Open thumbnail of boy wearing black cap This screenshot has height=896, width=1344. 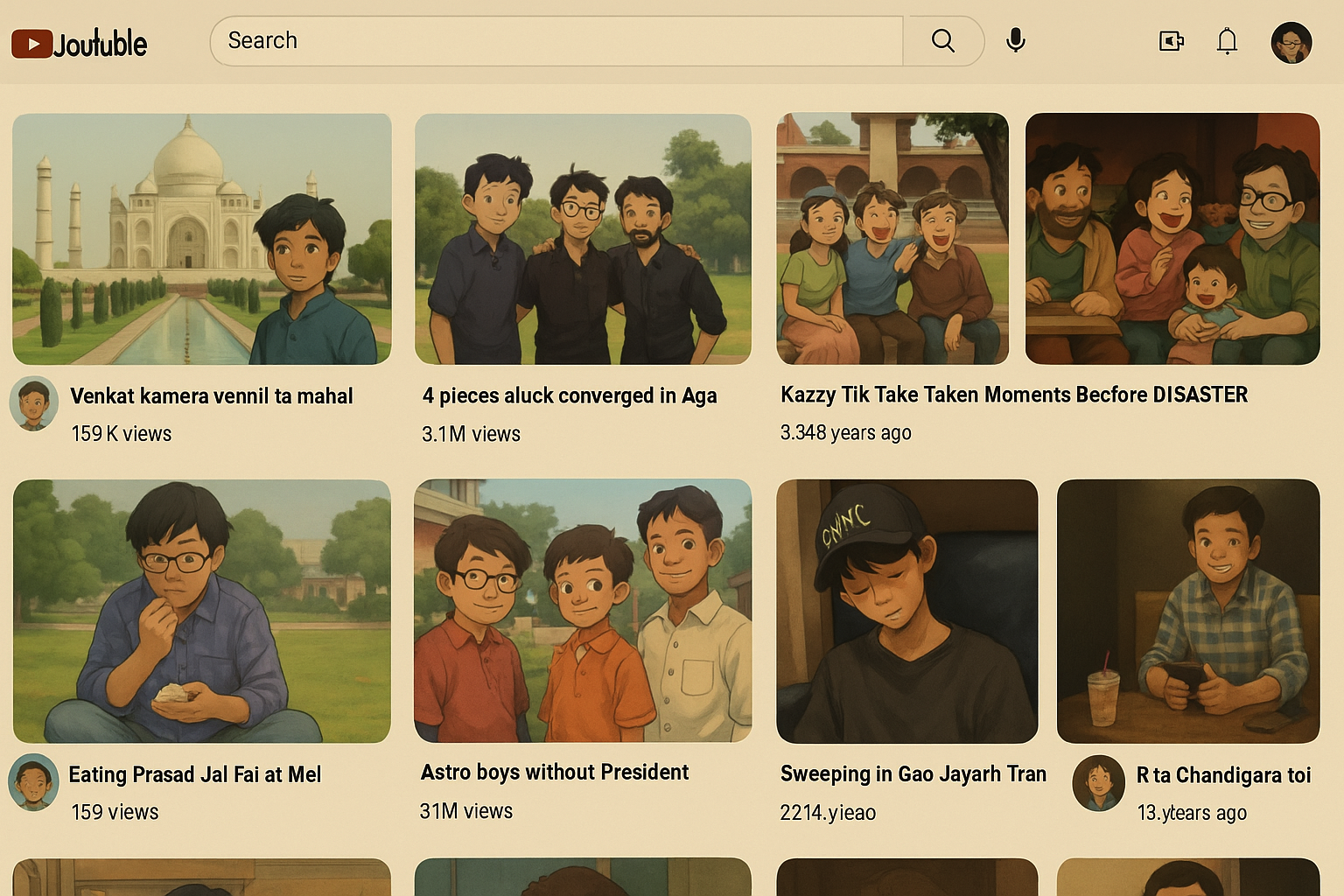pos(906,611)
